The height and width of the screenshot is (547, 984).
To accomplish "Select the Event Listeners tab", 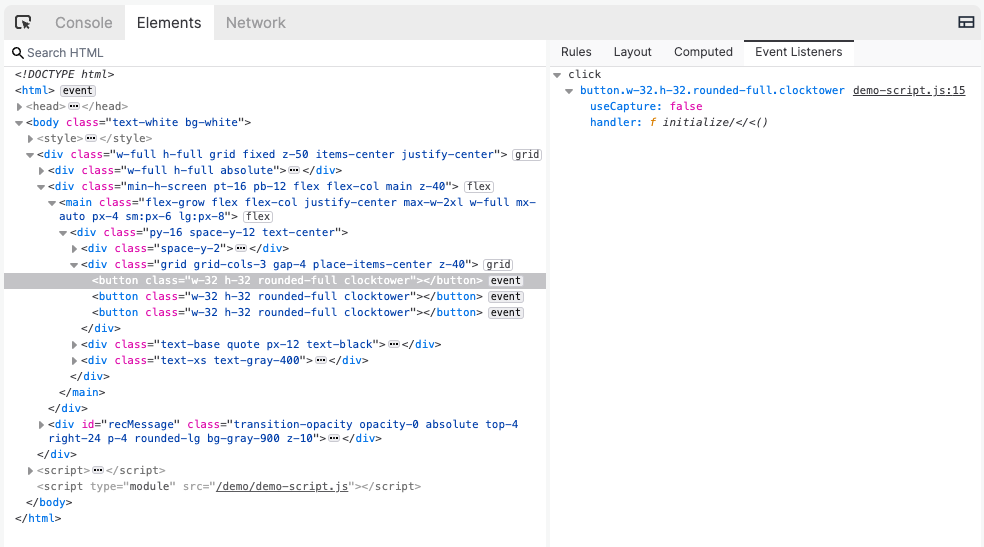I will point(798,52).
